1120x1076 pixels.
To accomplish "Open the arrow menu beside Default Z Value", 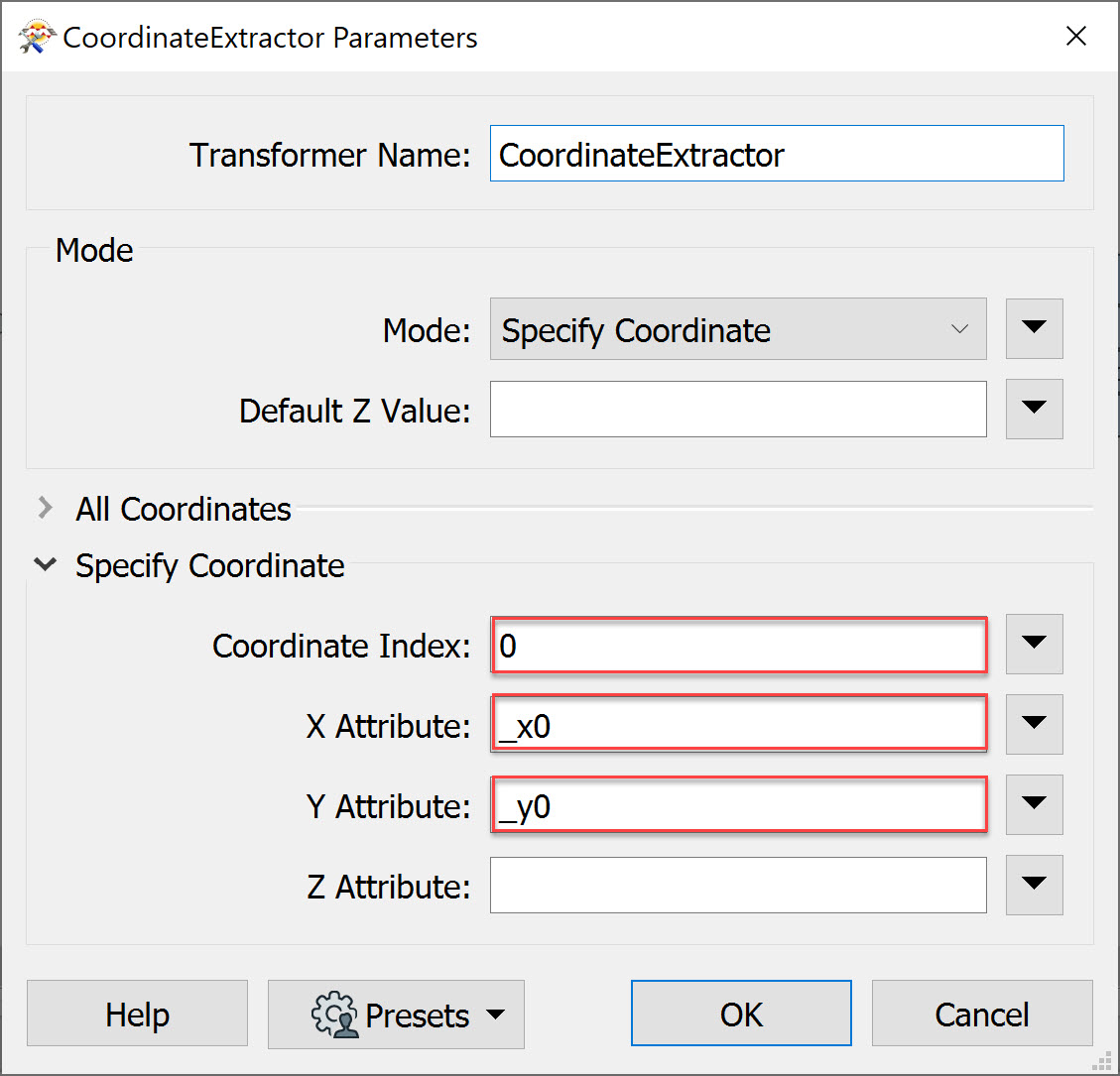I will click(x=1034, y=409).
